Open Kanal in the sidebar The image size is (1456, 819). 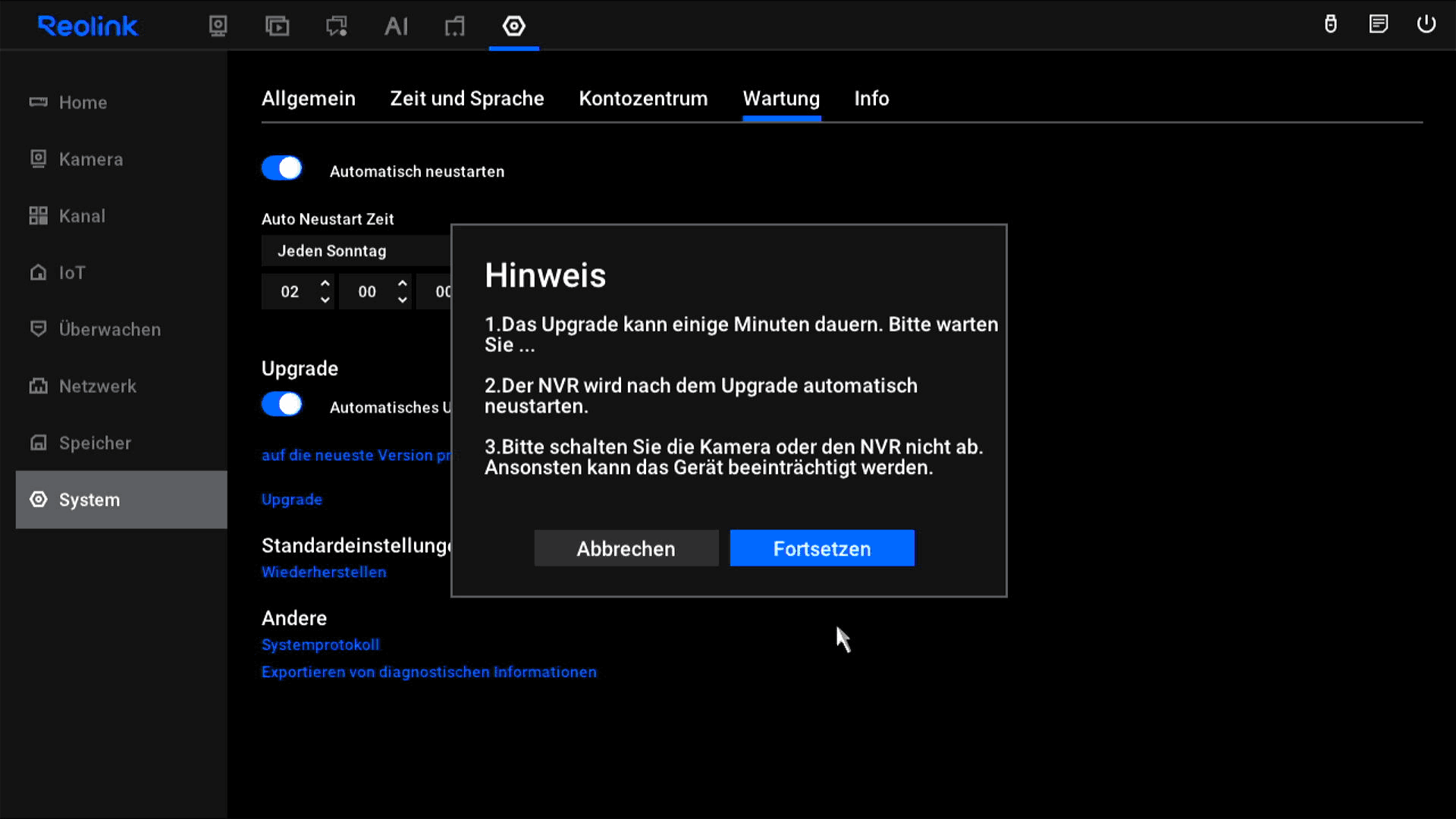(121, 216)
